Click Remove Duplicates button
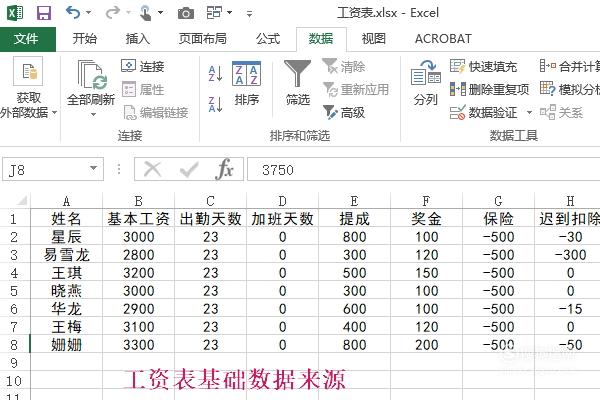This screenshot has height=400, width=600. (489, 89)
